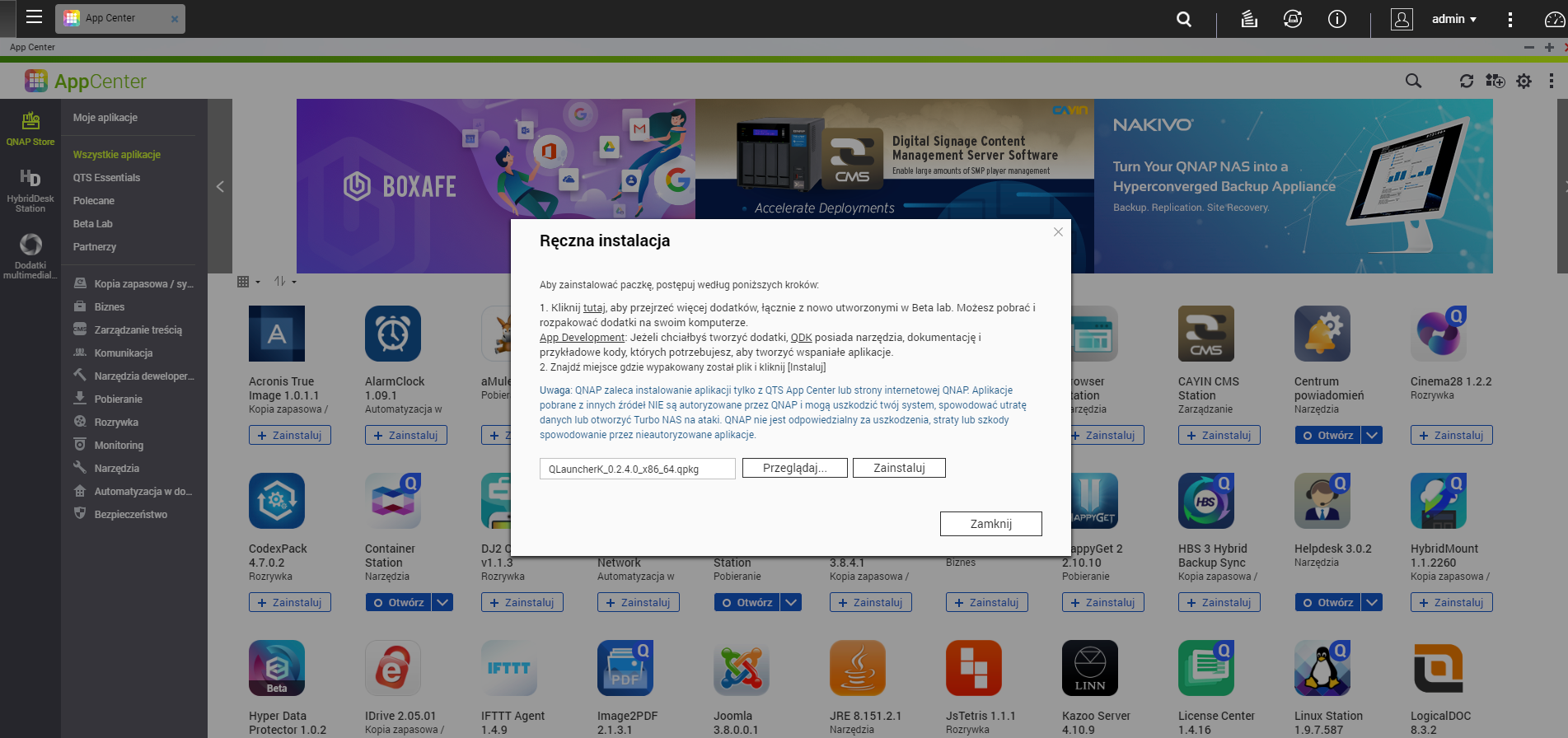The width and height of the screenshot is (1568, 738).
Task: Expand Helpdesk options arrow
Action: click(x=1372, y=602)
